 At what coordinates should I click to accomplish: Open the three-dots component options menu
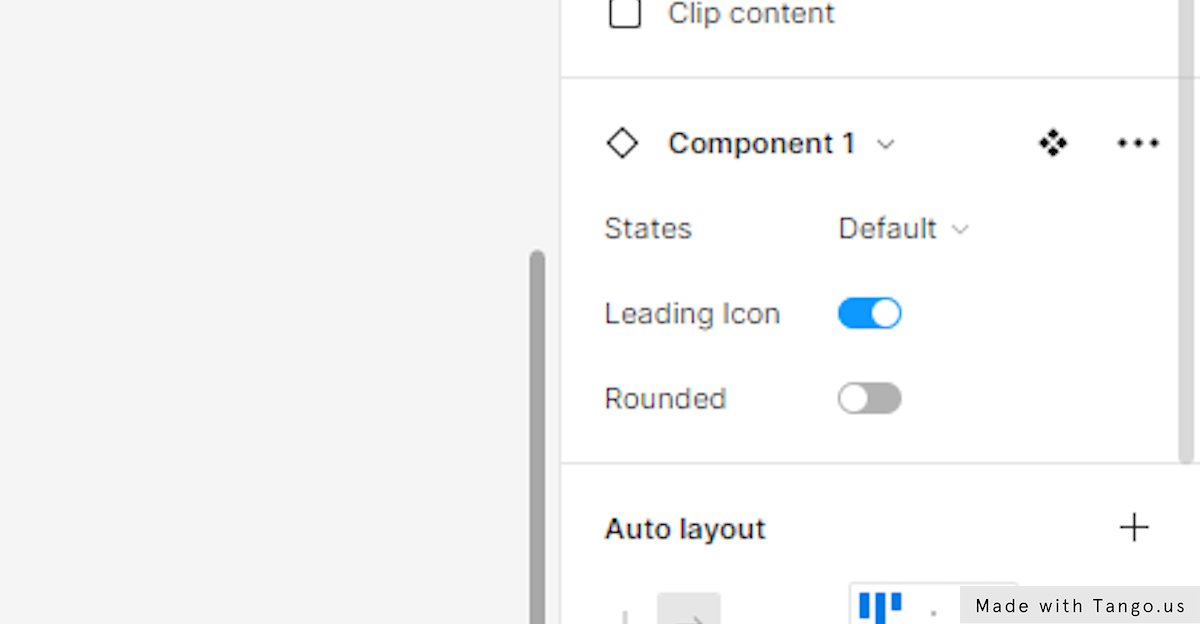coord(1138,143)
